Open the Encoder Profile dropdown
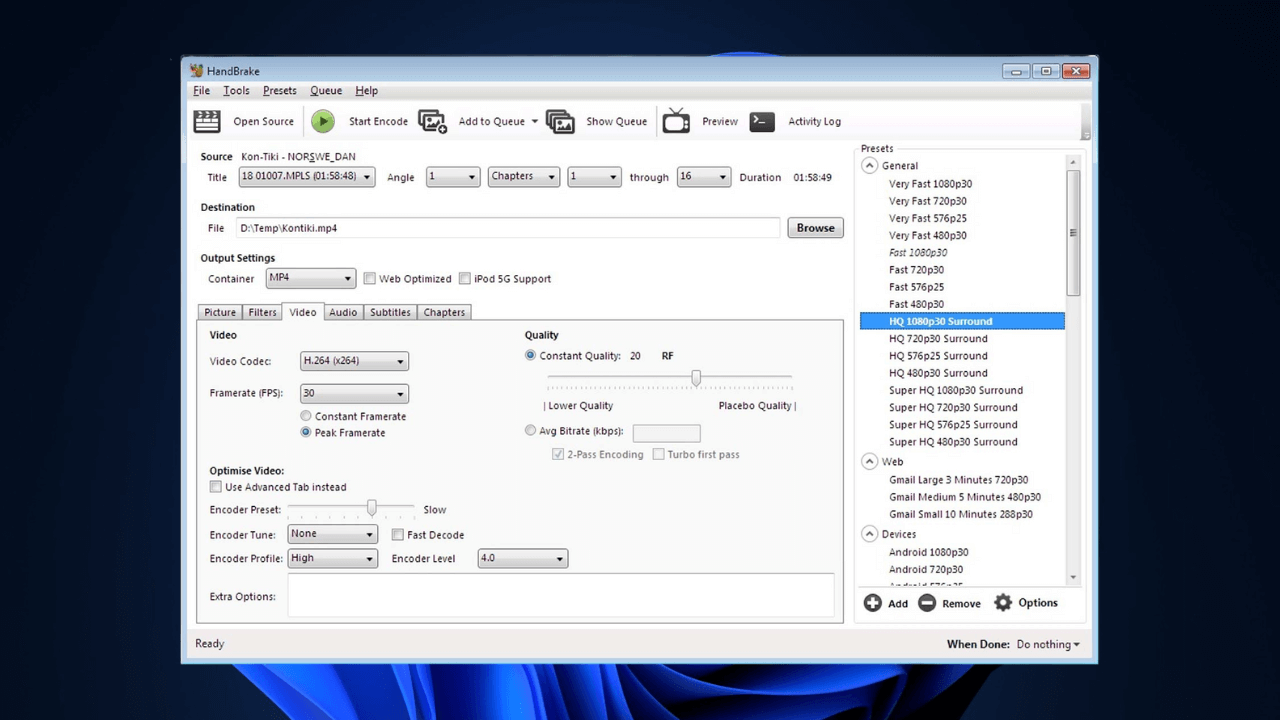1280x720 pixels. (x=332, y=559)
